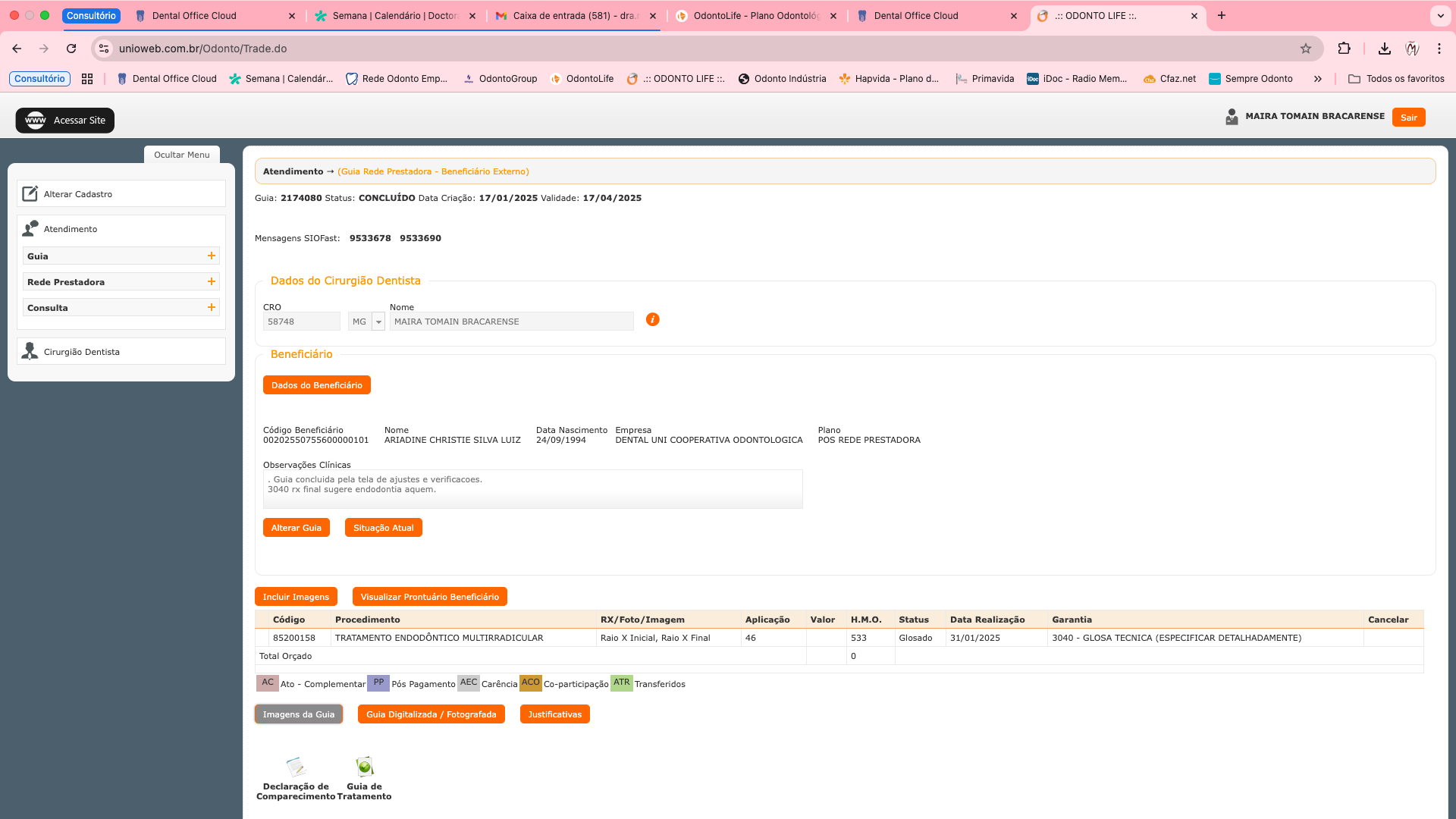Open the MG state dropdown
This screenshot has height=819, width=1456.
378,322
